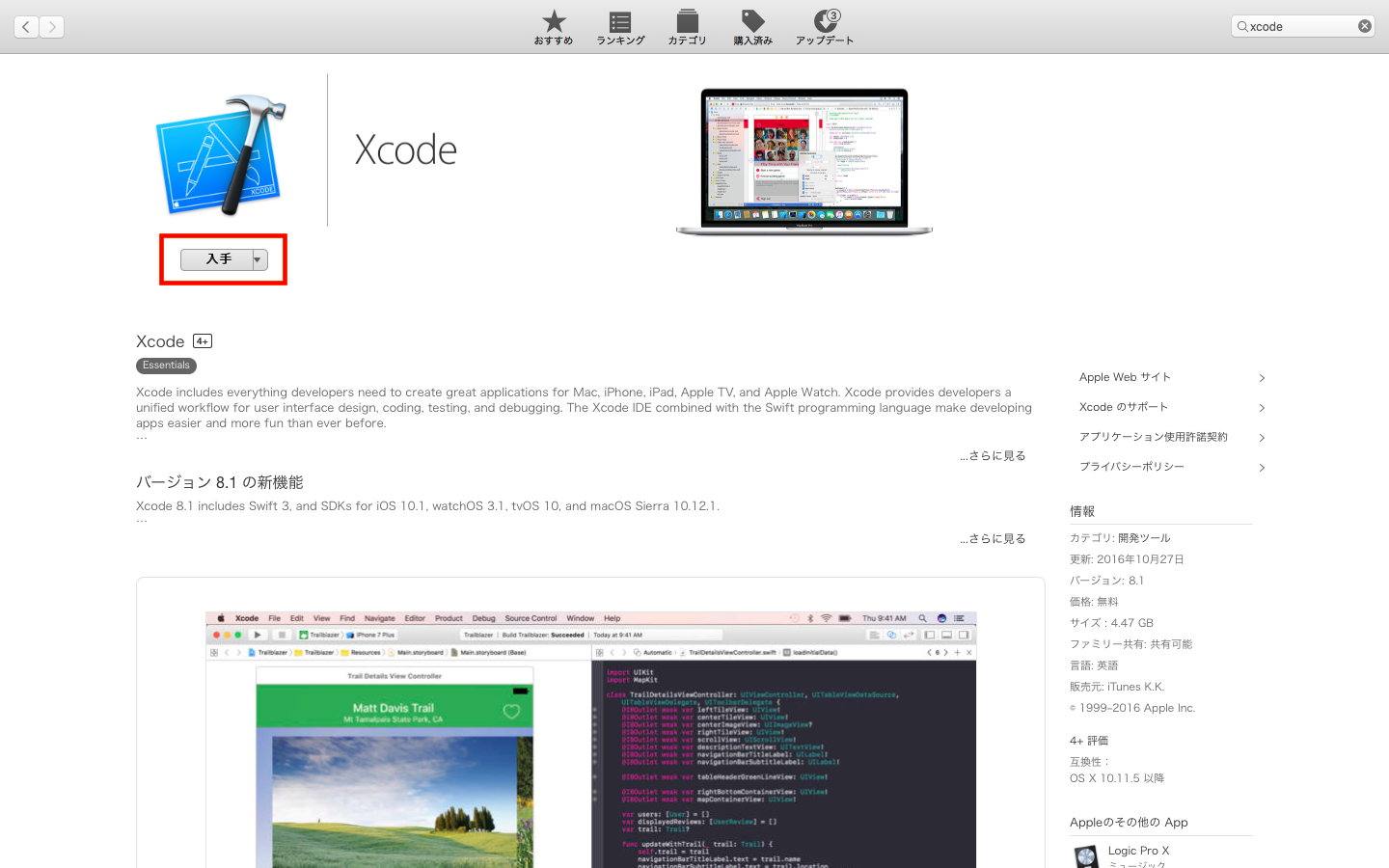Click the 4+ age rating badge
This screenshot has height=868, width=1389.
(x=203, y=341)
